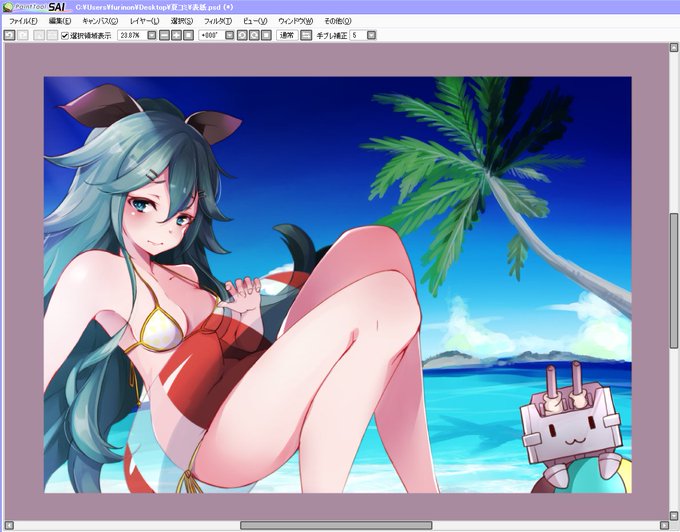Image resolution: width=680 pixels, height=532 pixels.
Task: Click the vertical scrollbar down arrow
Action: (x=673, y=516)
